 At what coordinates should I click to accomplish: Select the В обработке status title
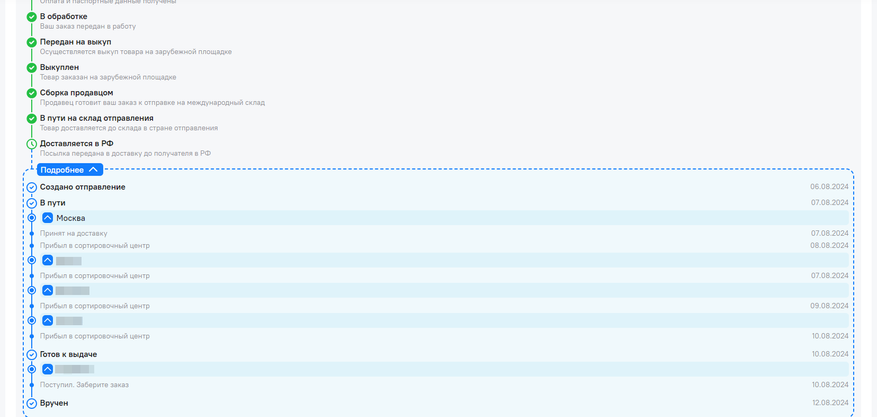[63, 16]
